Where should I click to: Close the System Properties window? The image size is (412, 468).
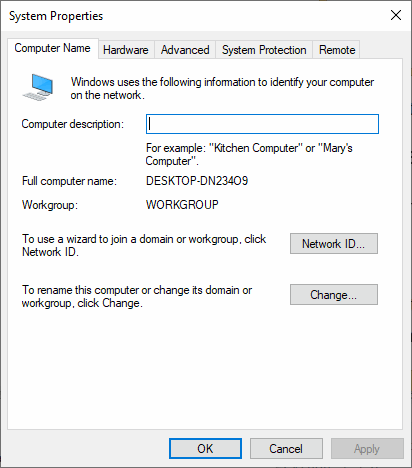click(396, 15)
